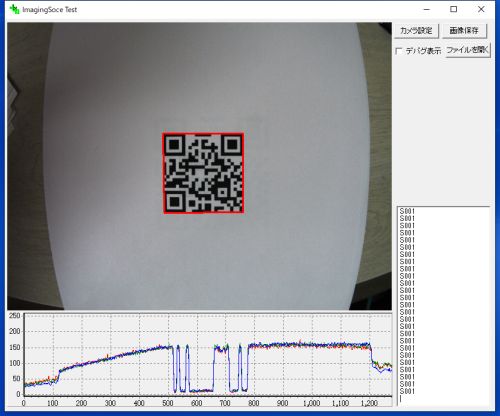Maximize the ImagingSoce Test window
The height and width of the screenshot is (416, 500).
click(x=454, y=9)
